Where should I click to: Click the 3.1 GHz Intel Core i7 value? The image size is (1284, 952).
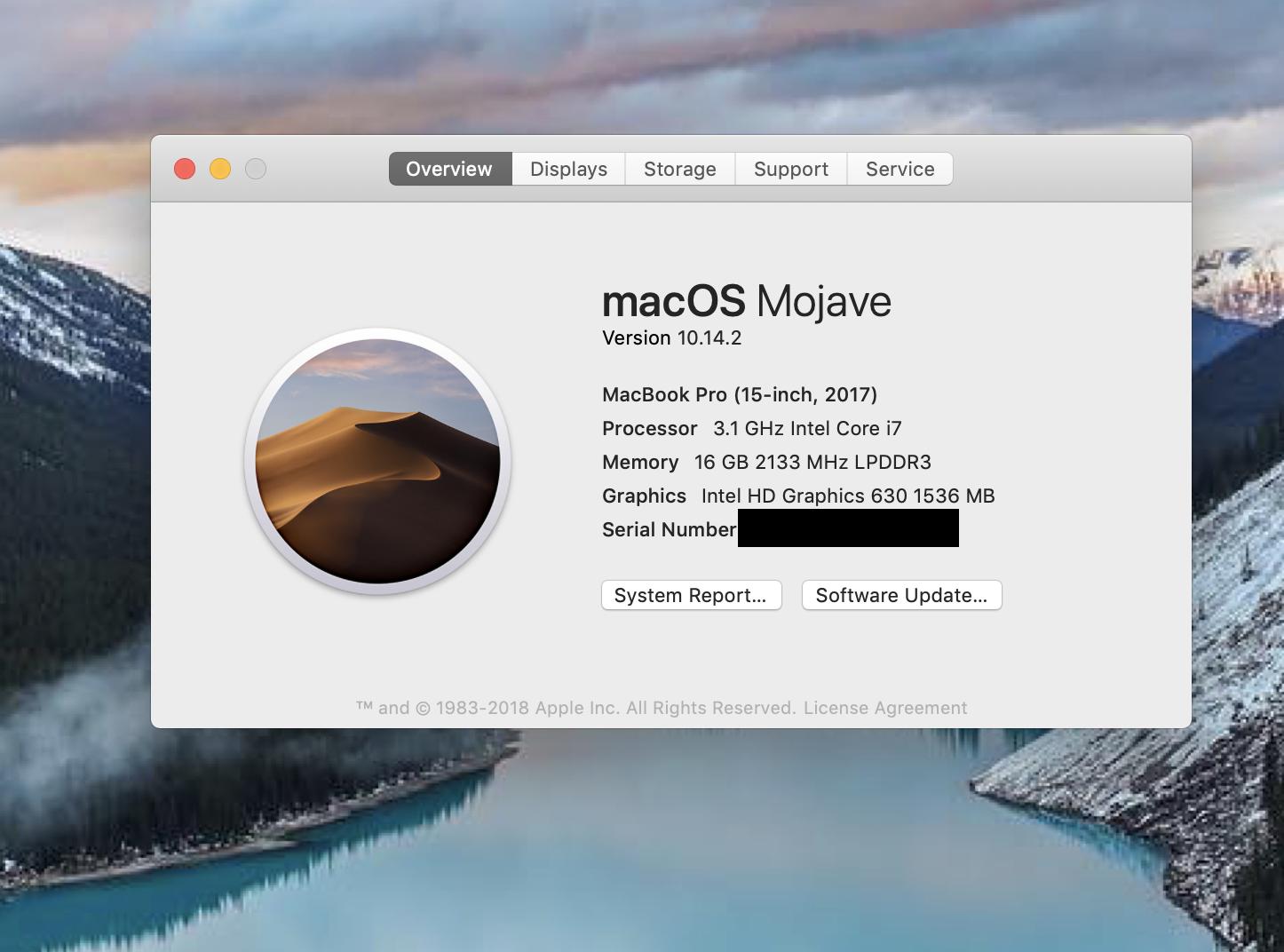click(807, 428)
